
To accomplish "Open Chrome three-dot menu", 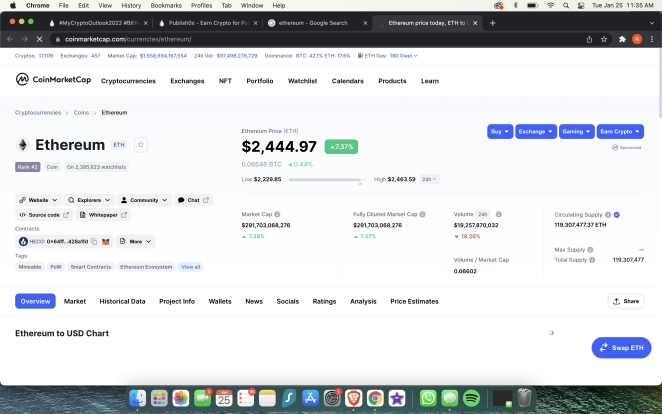I will 652,39.
